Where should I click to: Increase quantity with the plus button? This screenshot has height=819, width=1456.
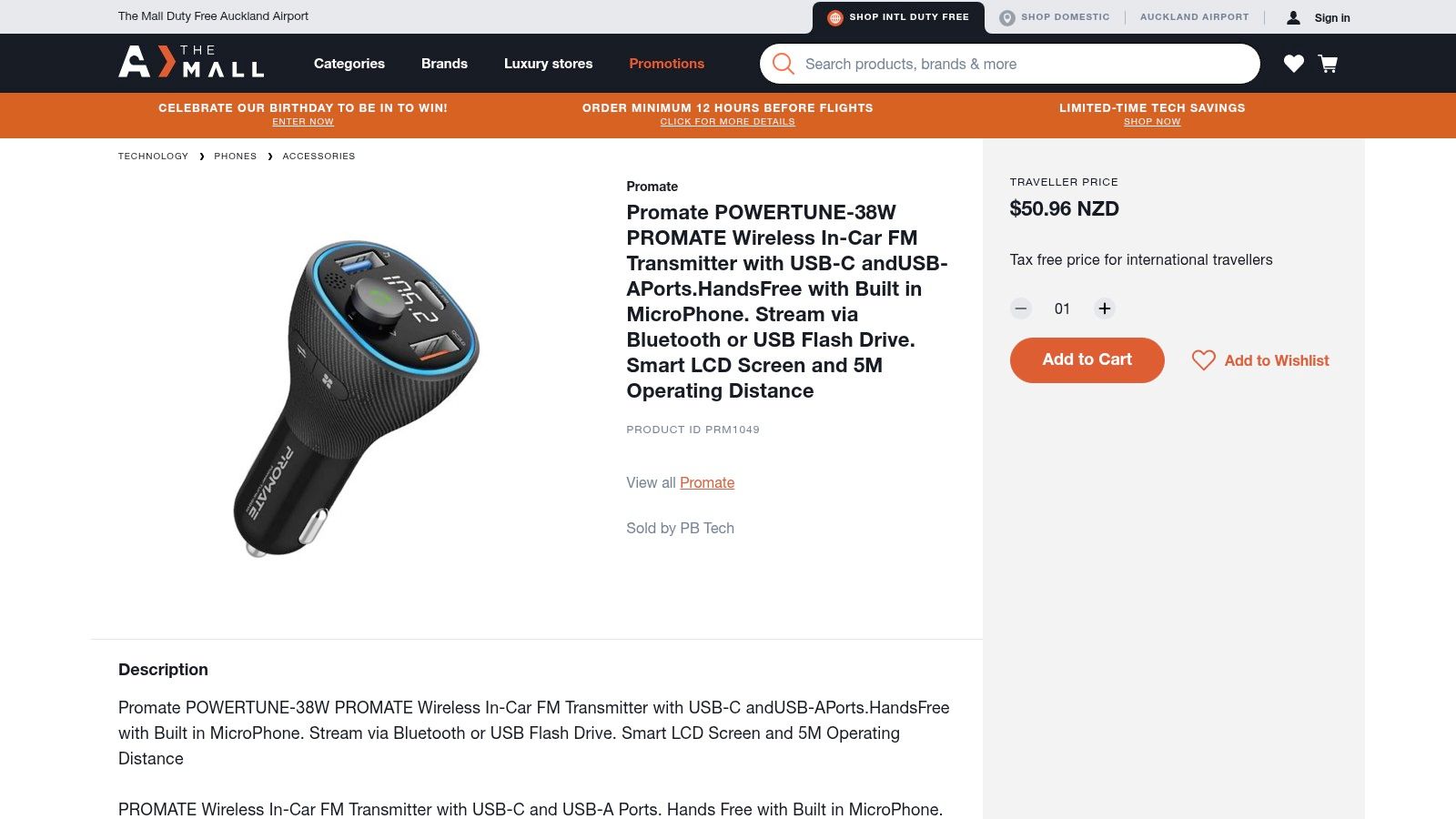tap(1105, 308)
